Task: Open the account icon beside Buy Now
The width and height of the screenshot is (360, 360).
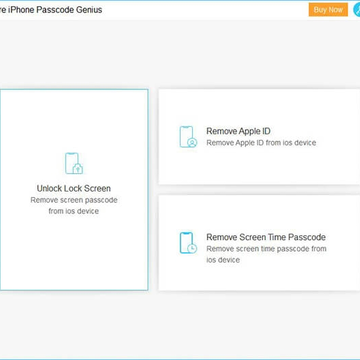Action: click(356, 10)
